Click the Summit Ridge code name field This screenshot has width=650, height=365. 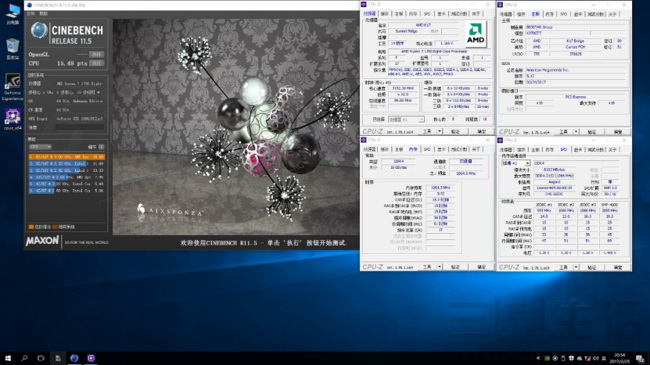click(406, 31)
